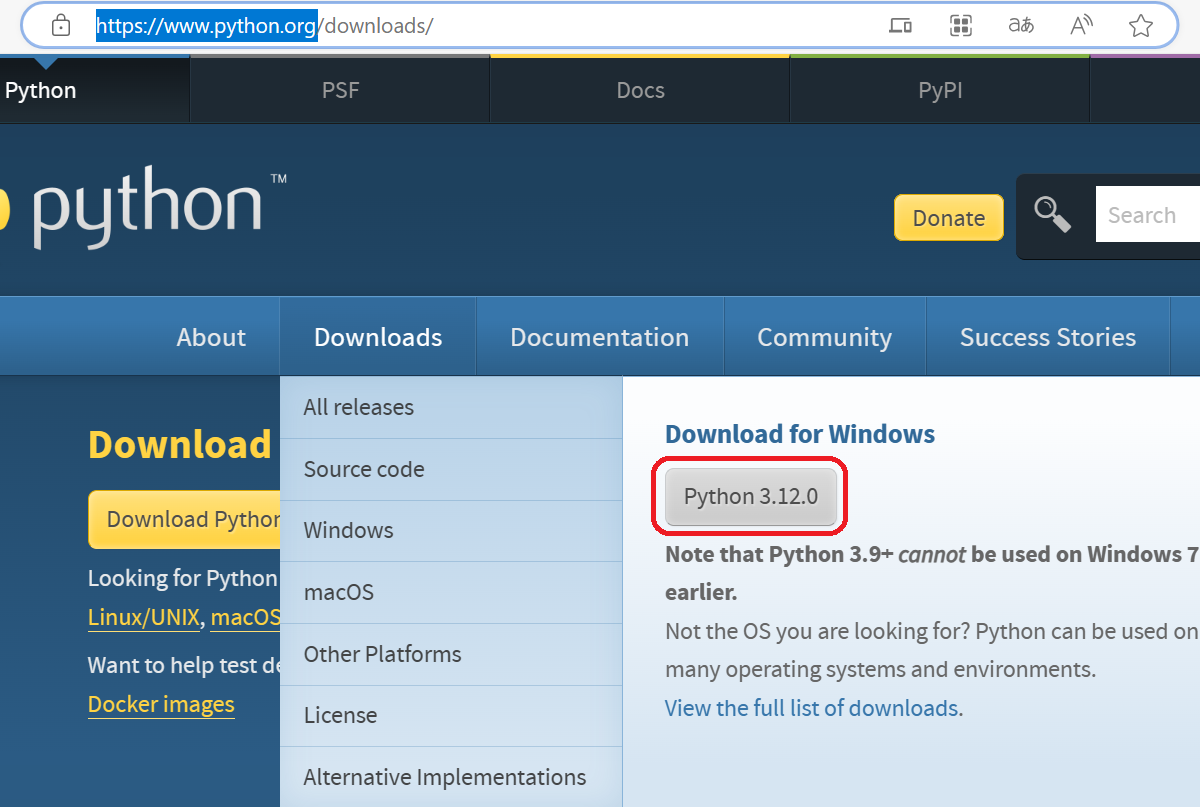Open the About navigation menu
The width and height of the screenshot is (1200, 807).
click(211, 337)
